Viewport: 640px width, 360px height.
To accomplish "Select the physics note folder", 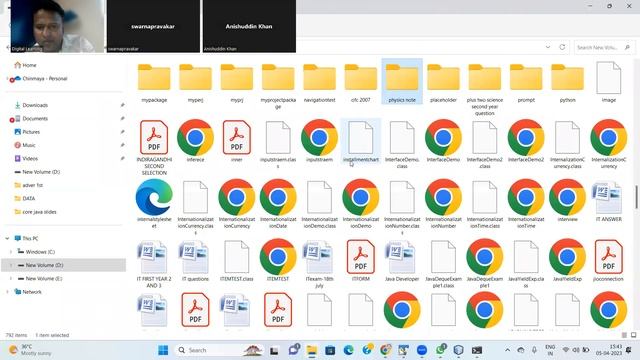I will (402, 82).
